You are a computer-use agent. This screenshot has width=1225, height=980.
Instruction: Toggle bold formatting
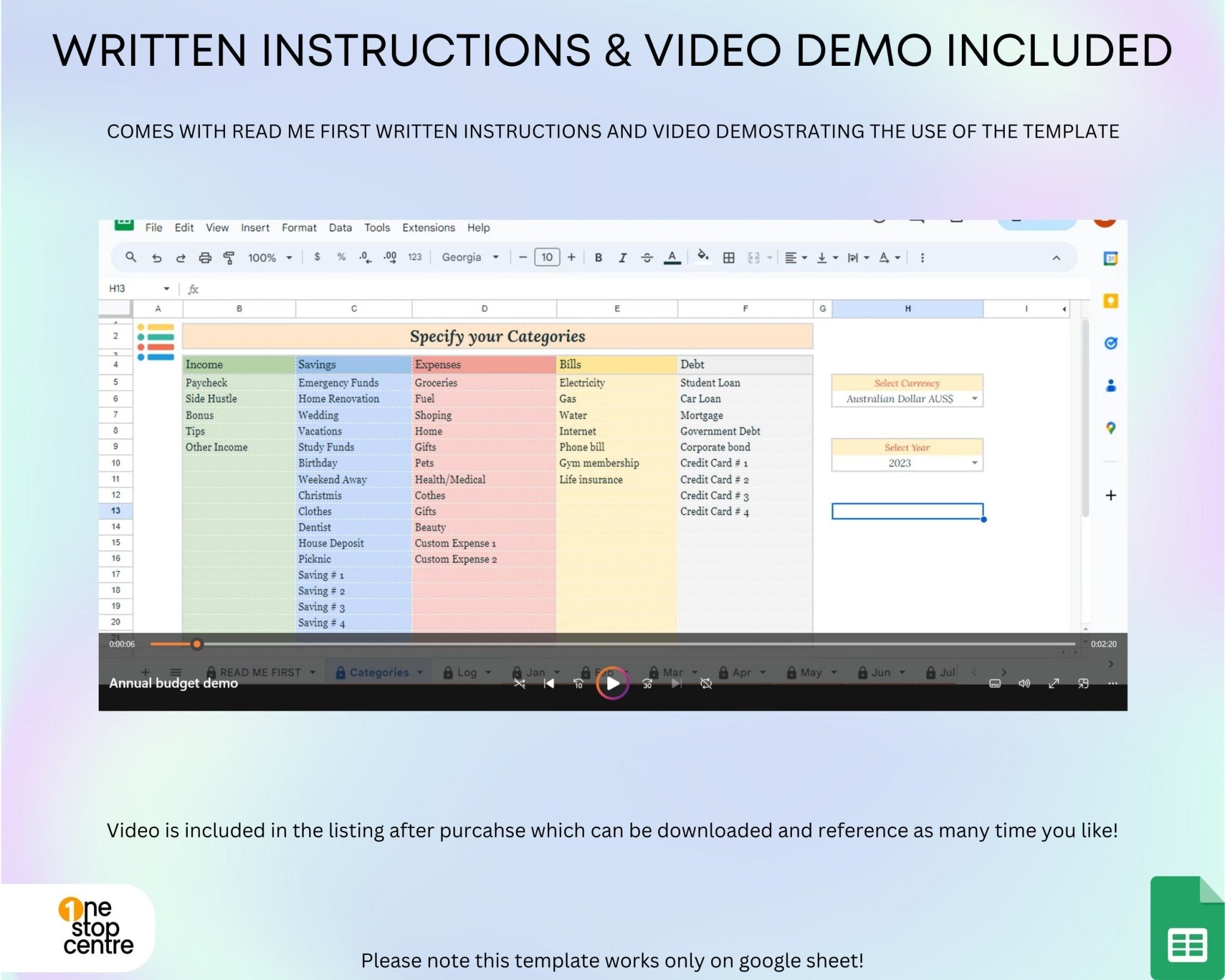(599, 257)
